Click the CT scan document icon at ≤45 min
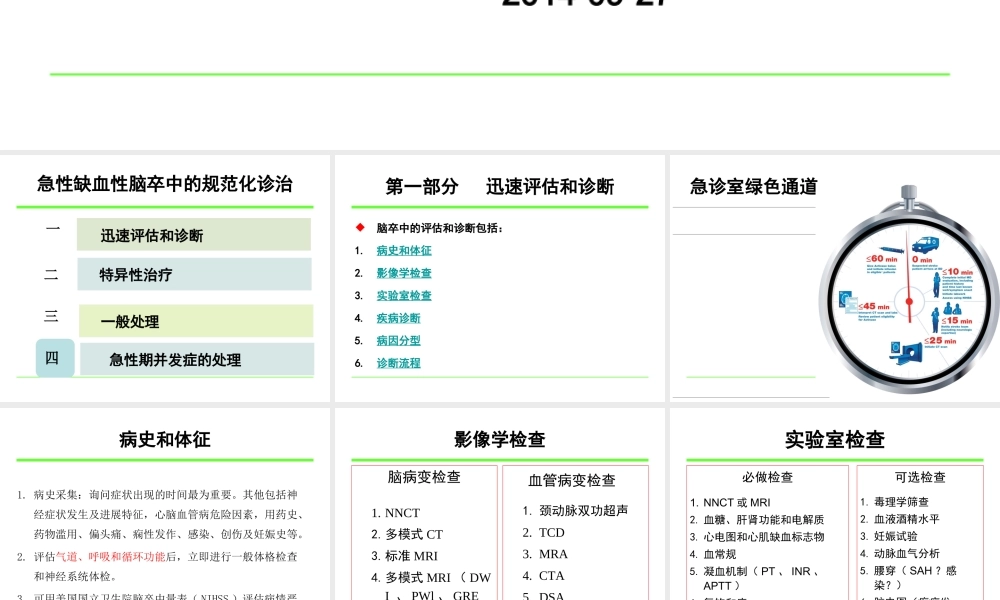Screen dimensions: 1000x600 [x=847, y=300]
